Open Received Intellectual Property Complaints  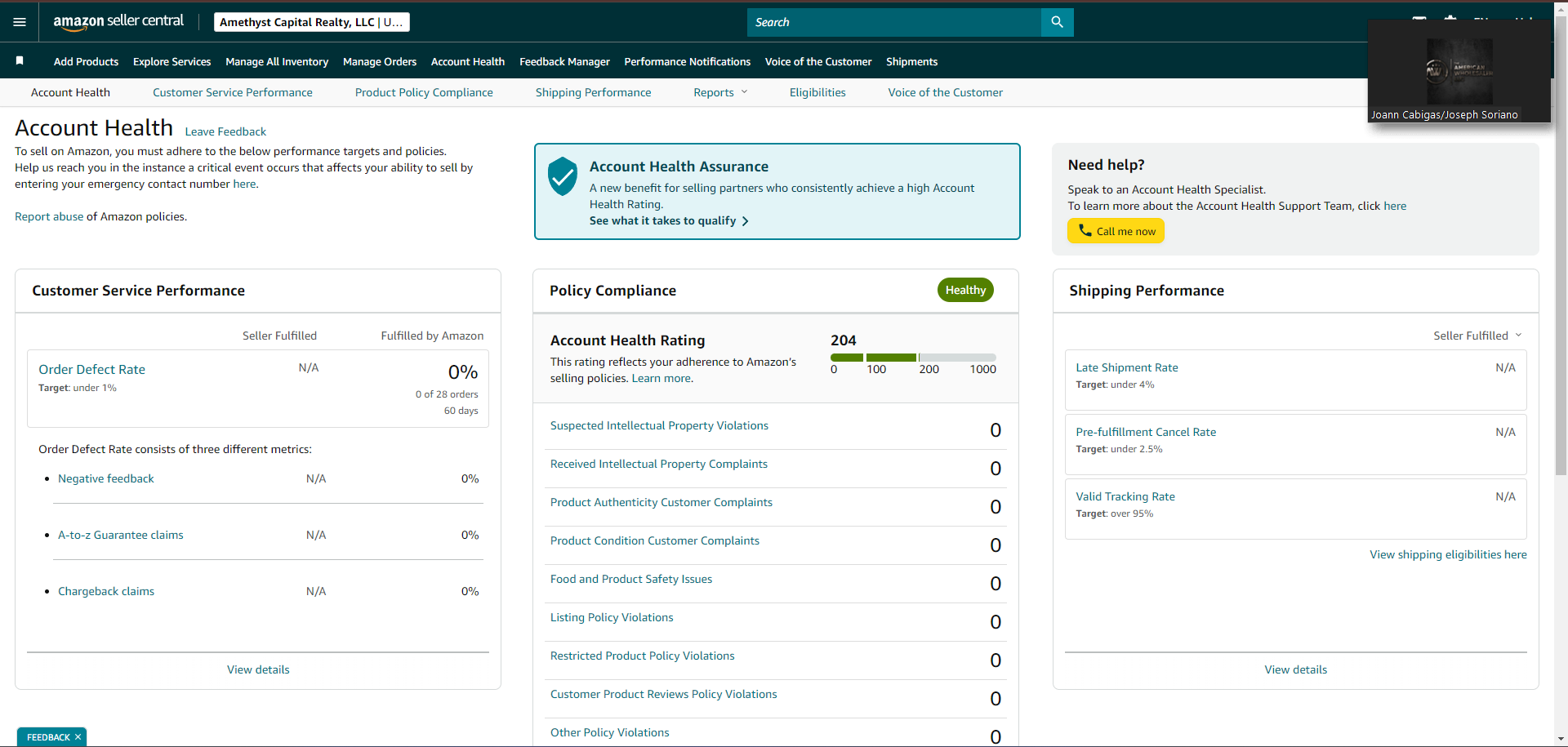[658, 464]
